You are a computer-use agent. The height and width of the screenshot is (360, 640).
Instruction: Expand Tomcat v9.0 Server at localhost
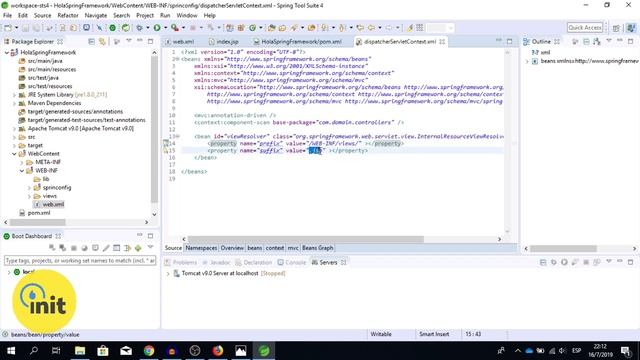(x=168, y=273)
